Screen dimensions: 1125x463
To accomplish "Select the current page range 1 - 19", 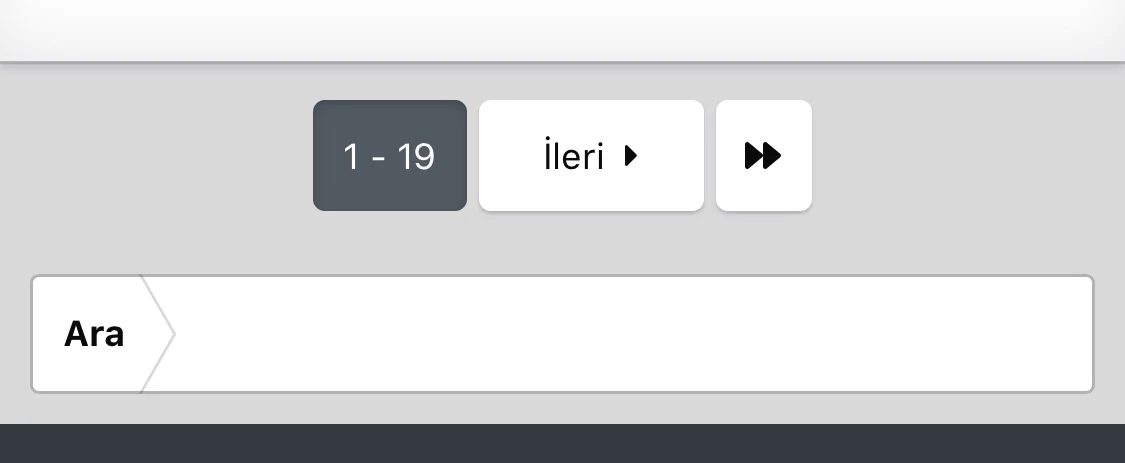I will (x=389, y=156).
